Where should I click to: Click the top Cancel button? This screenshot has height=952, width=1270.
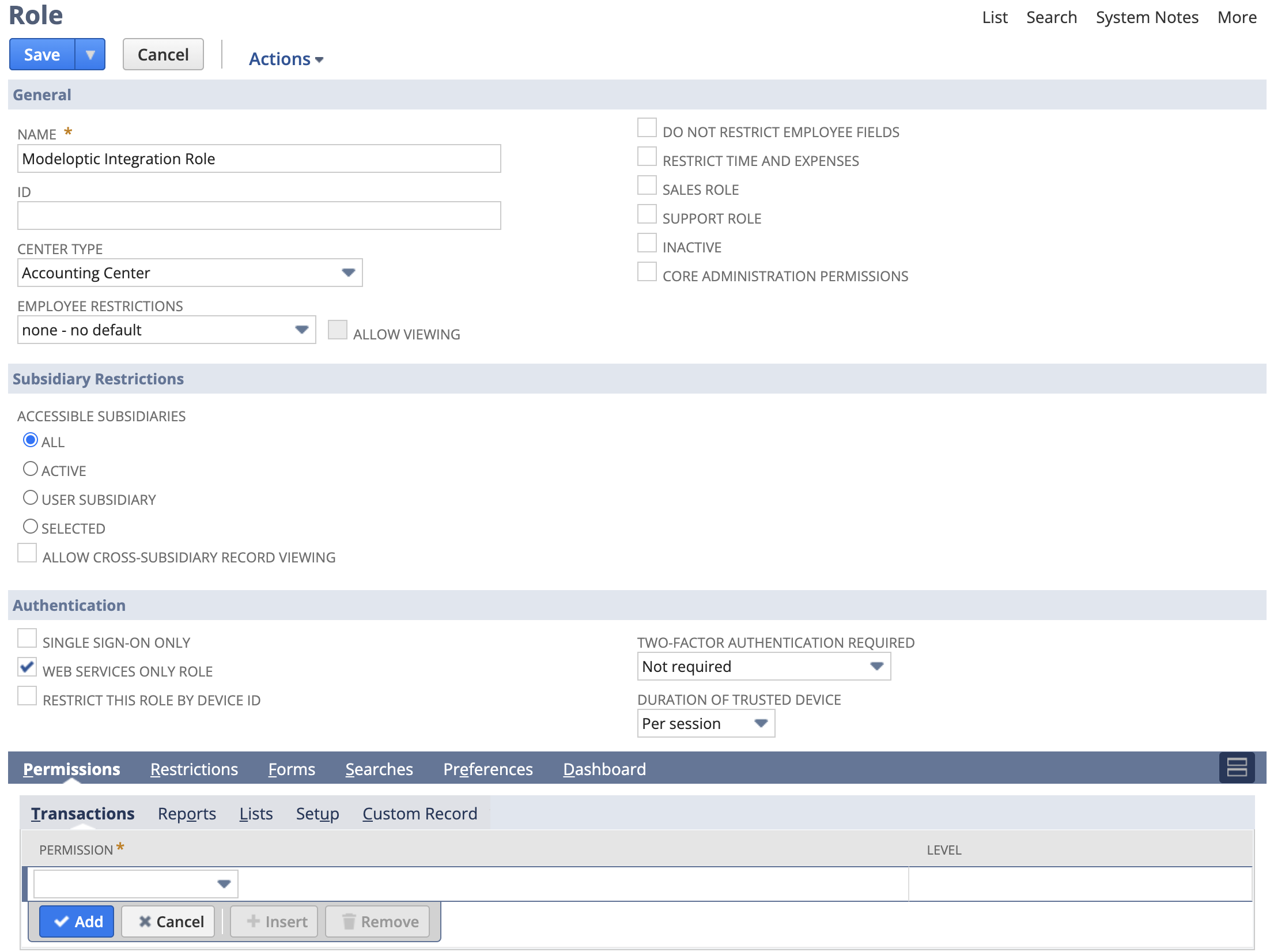[163, 55]
